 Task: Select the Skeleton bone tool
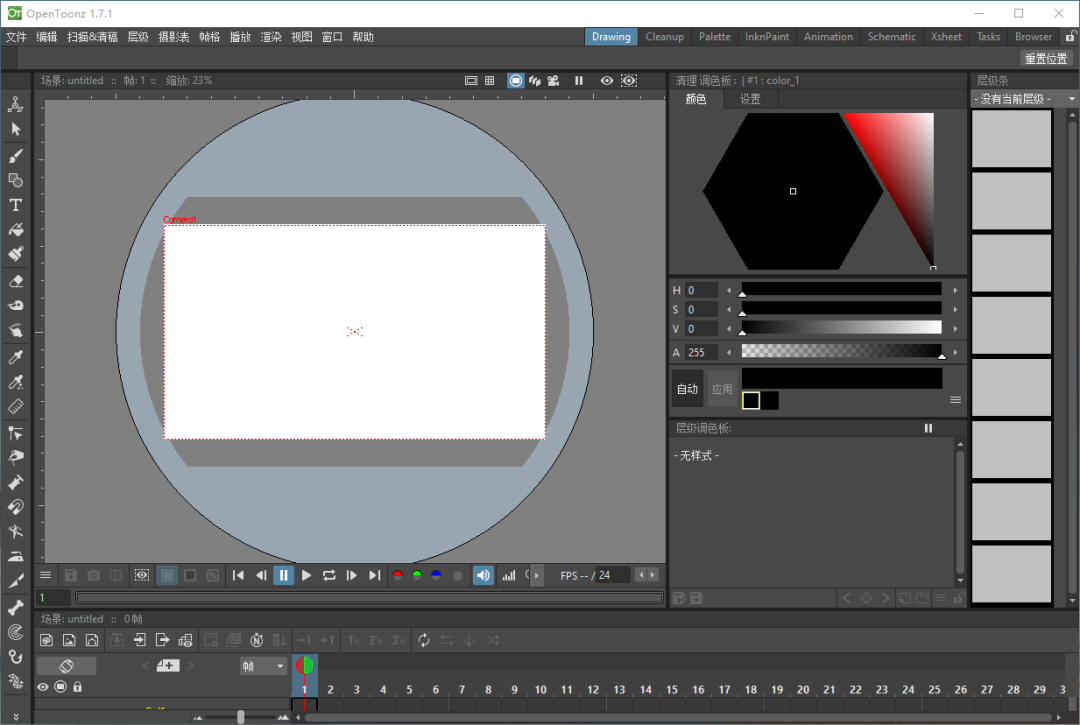[15, 607]
